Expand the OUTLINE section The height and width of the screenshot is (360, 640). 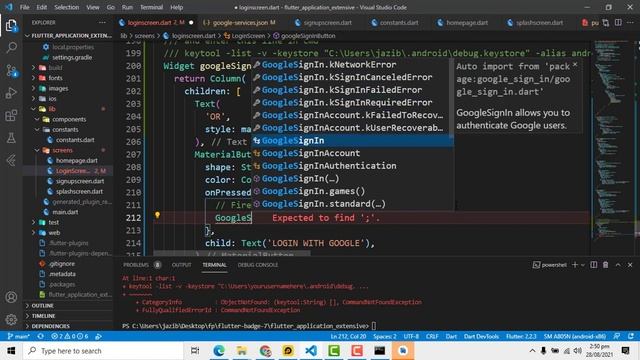(x=42, y=306)
